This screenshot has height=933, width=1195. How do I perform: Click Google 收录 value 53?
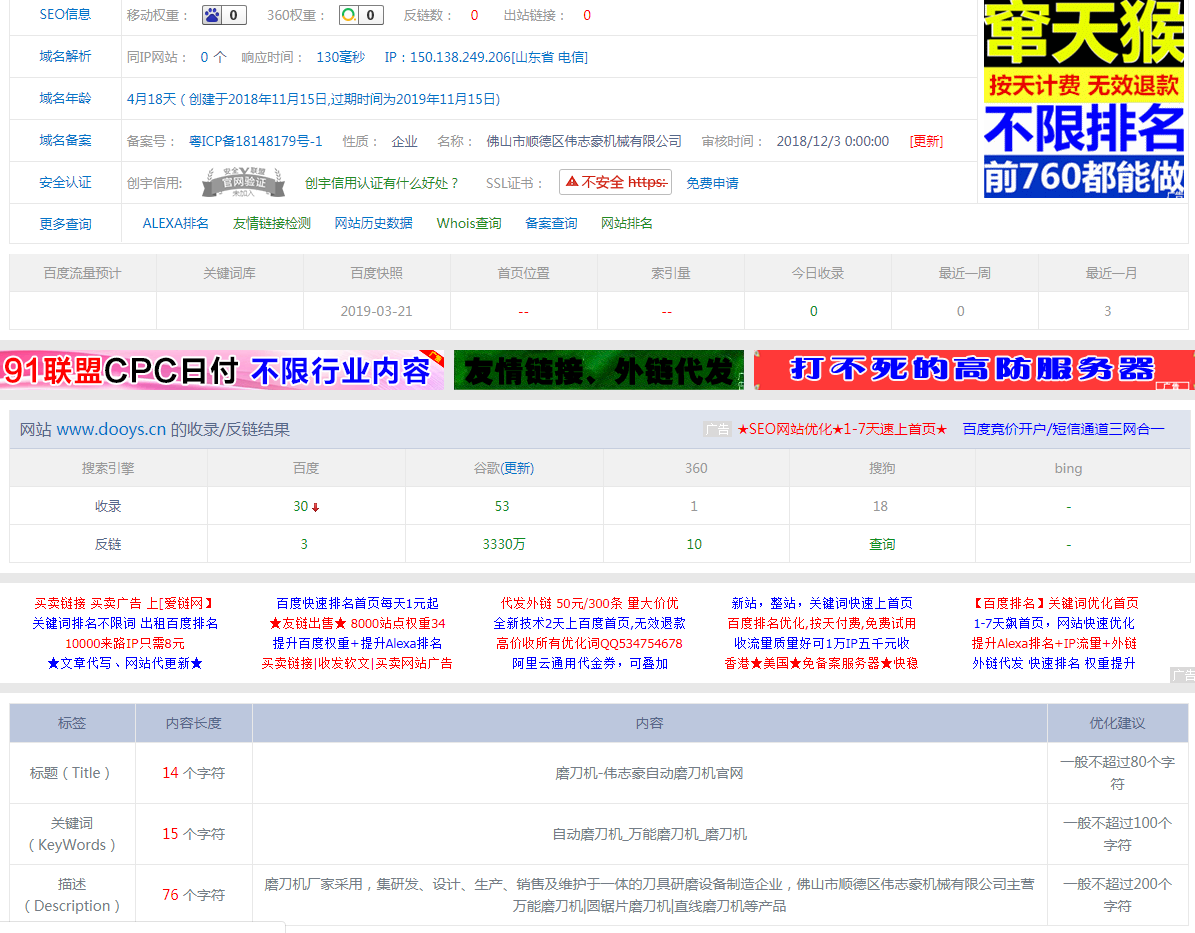pos(501,506)
